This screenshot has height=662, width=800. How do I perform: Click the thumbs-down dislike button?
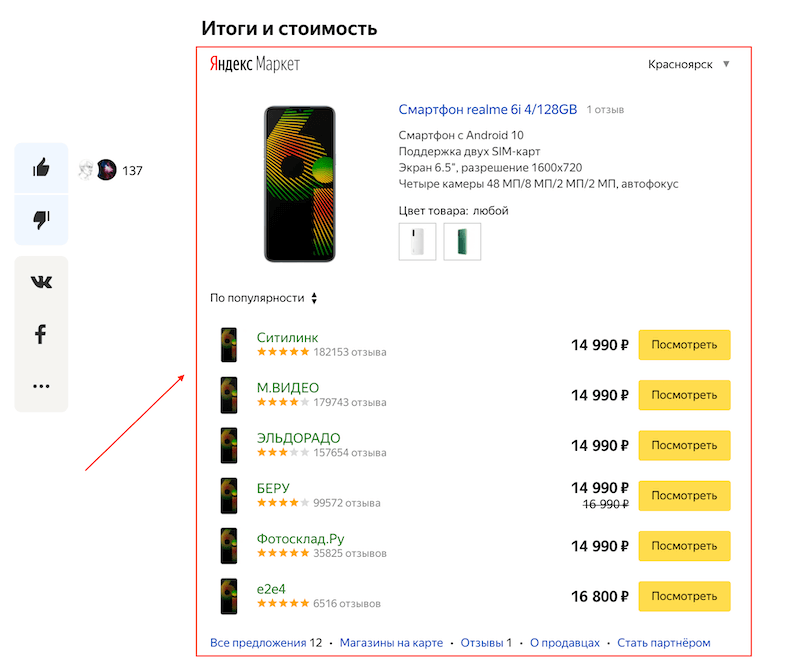click(41, 220)
